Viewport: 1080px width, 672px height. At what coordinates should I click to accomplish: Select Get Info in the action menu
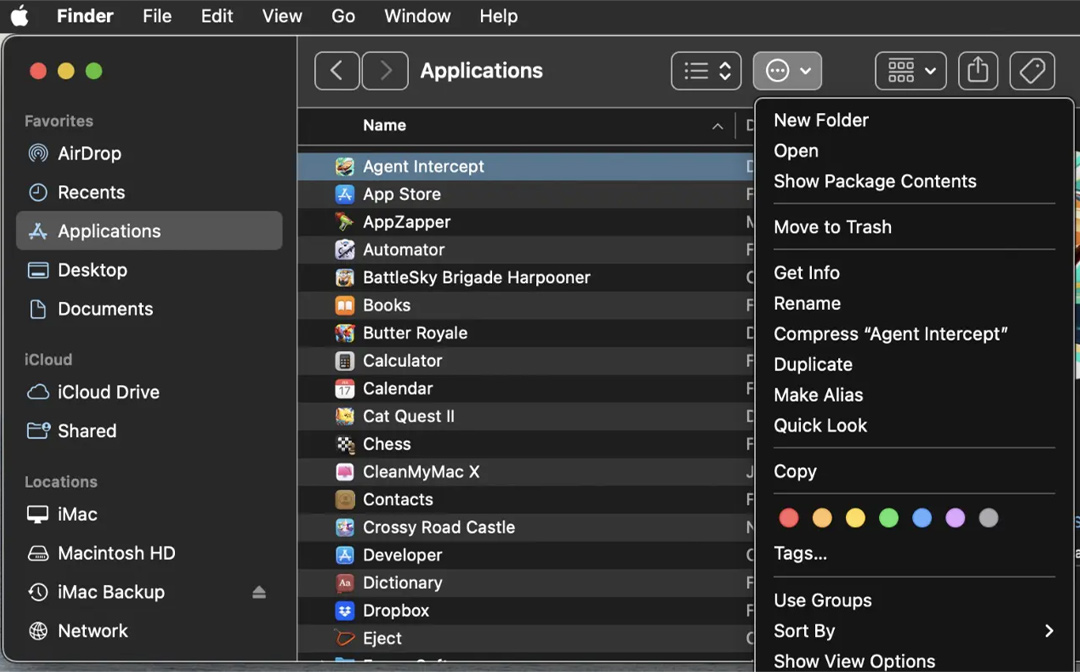click(x=806, y=273)
